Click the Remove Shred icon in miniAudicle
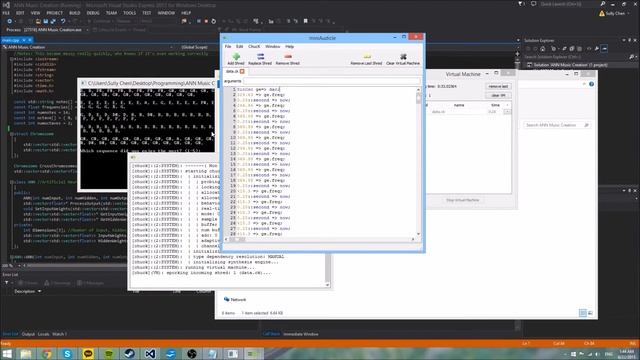The width and height of the screenshot is (640, 360). (288, 58)
